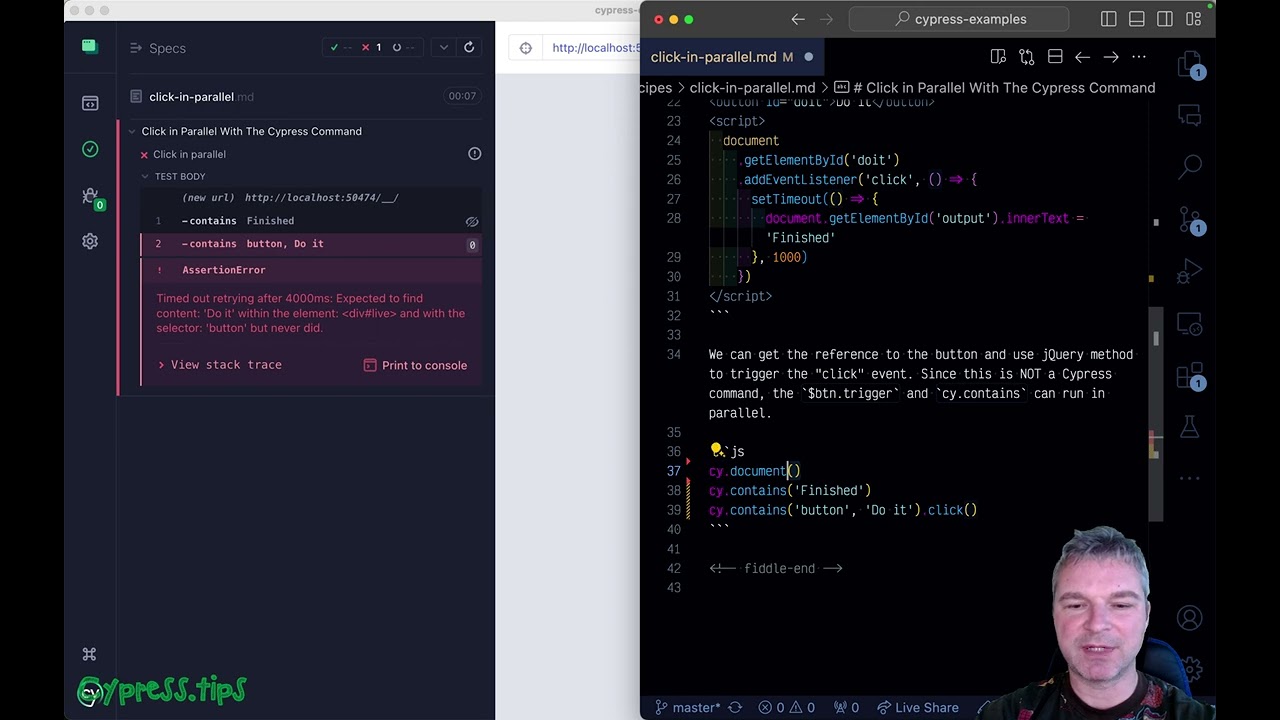This screenshot has height=720, width=1280.
Task: Click the selector playground crosshair icon
Action: [x=526, y=47]
